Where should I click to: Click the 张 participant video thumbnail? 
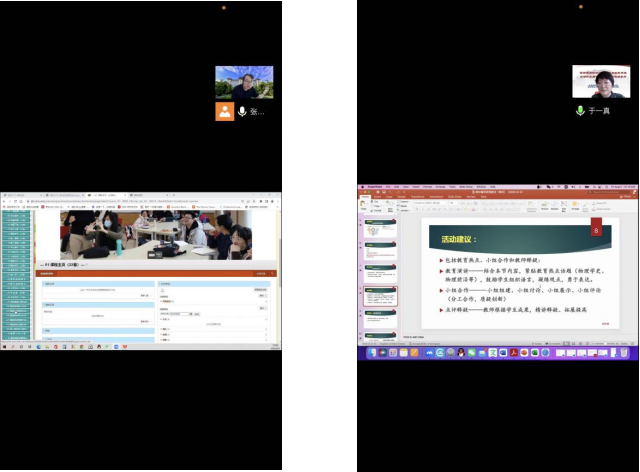244,82
